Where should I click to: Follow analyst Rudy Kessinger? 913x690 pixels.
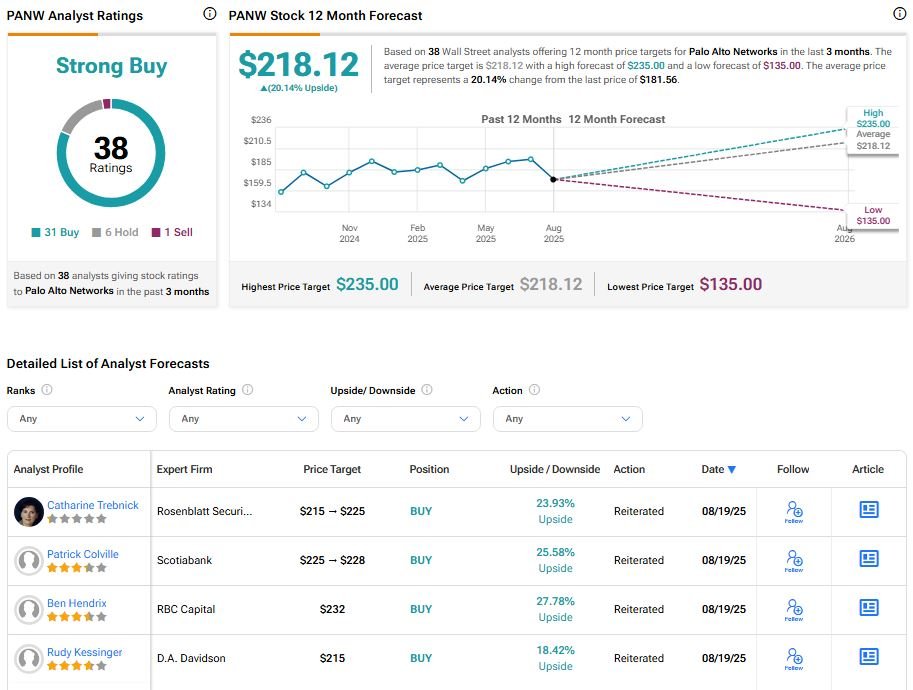(x=793, y=658)
